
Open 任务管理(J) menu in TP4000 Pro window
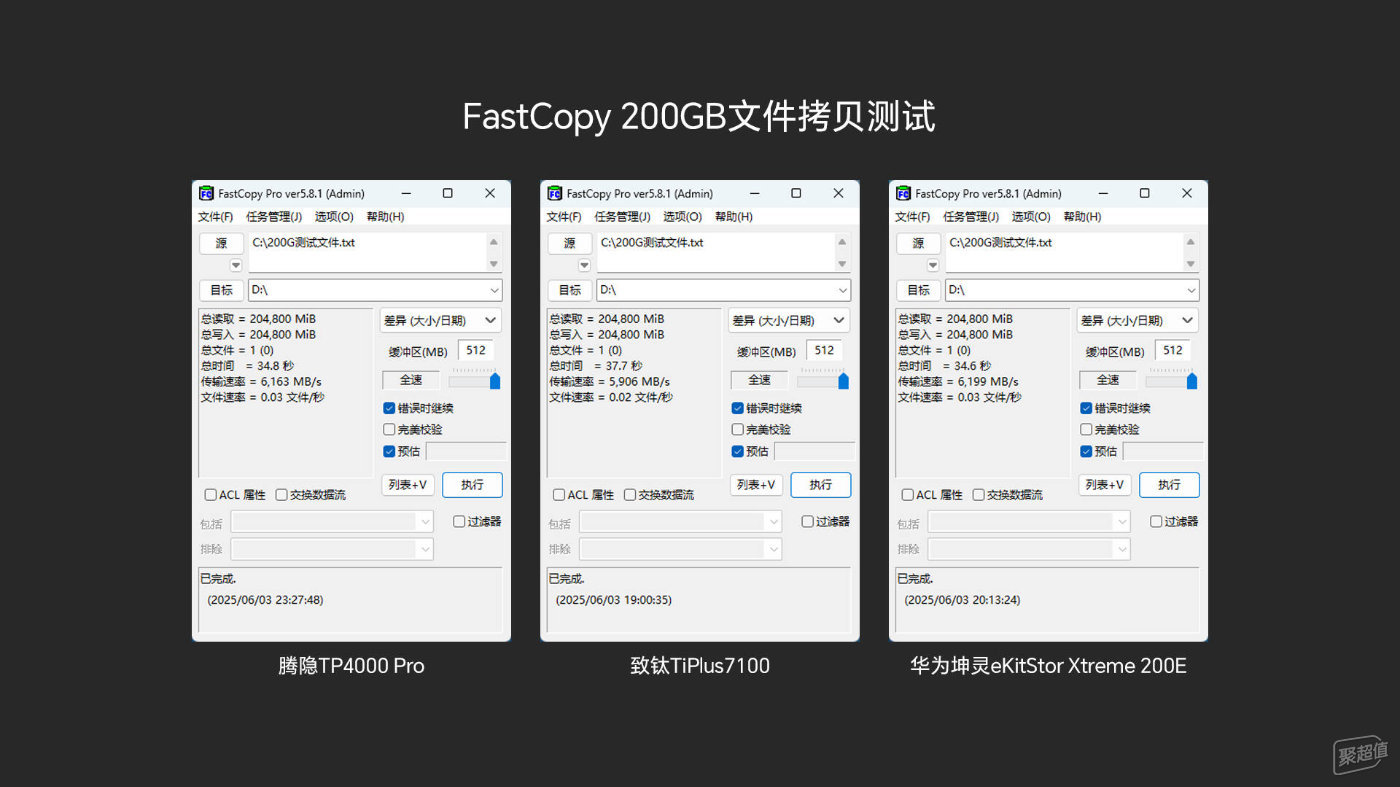pyautogui.click(x=274, y=216)
